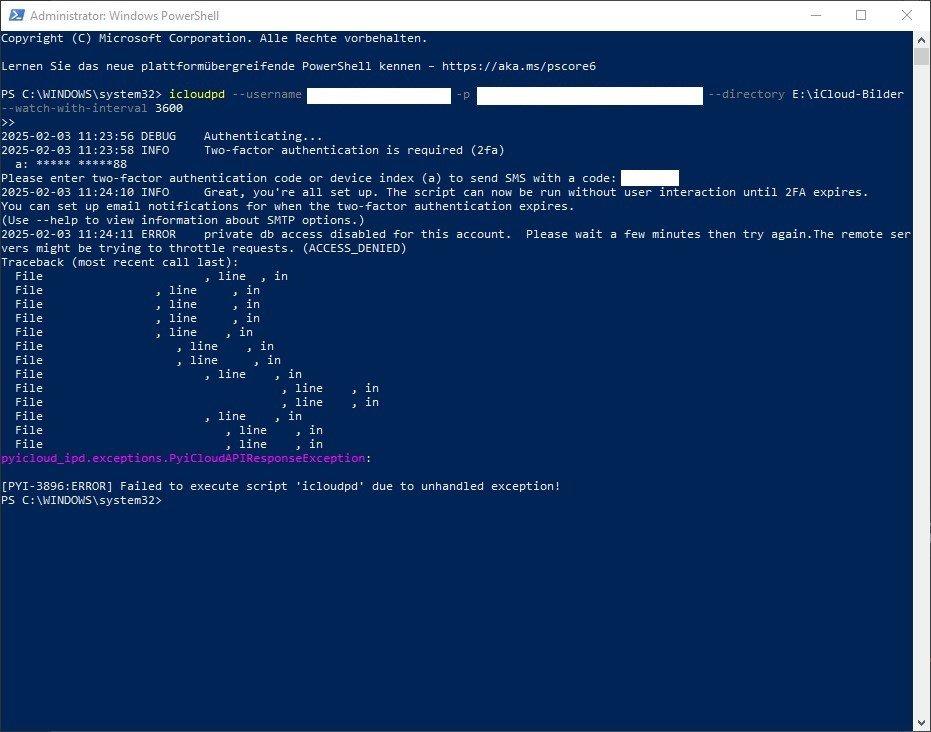Click the 'Authenticating...' debug message

click(263, 136)
